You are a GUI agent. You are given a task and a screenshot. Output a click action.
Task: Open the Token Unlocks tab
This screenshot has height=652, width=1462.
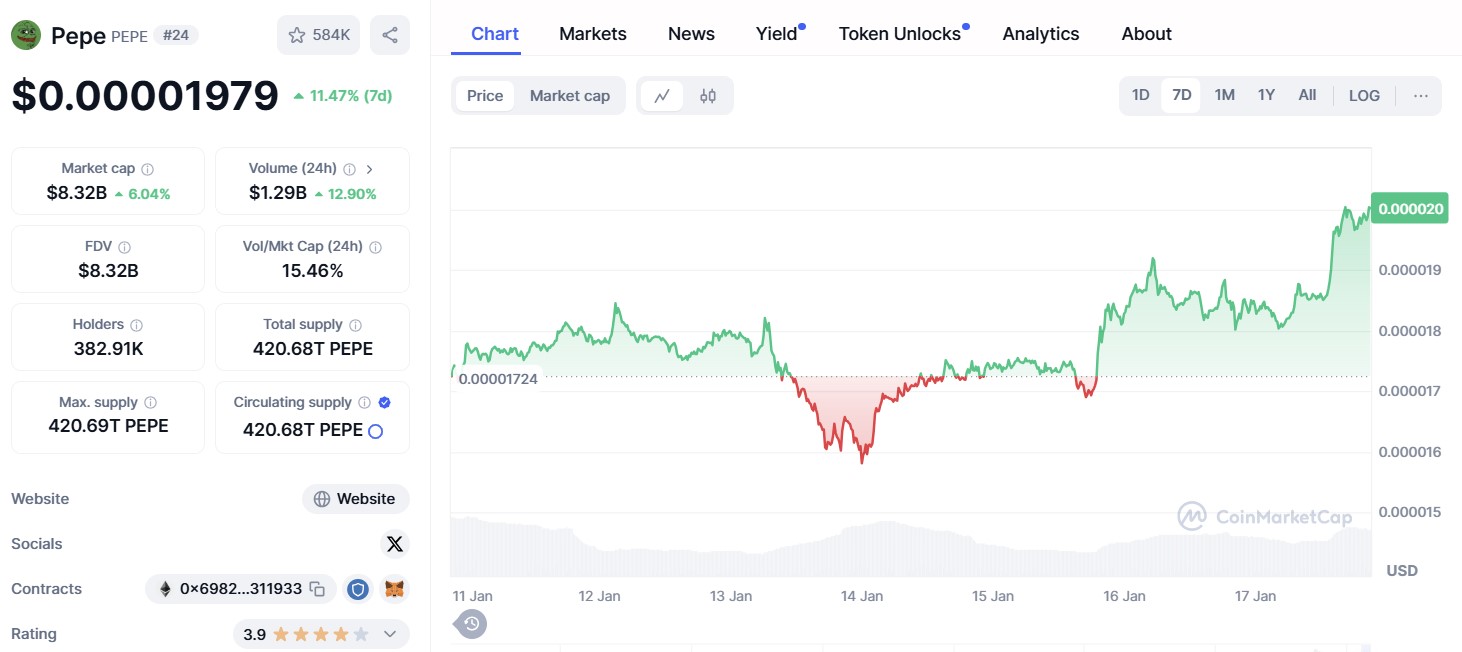click(898, 33)
